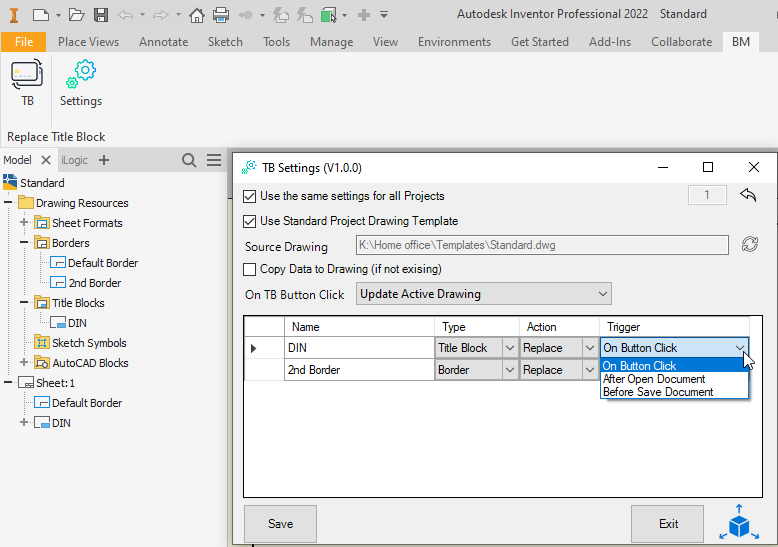This screenshot has height=547, width=778.
Task: Click the TB replace title block icon
Action: point(27,75)
